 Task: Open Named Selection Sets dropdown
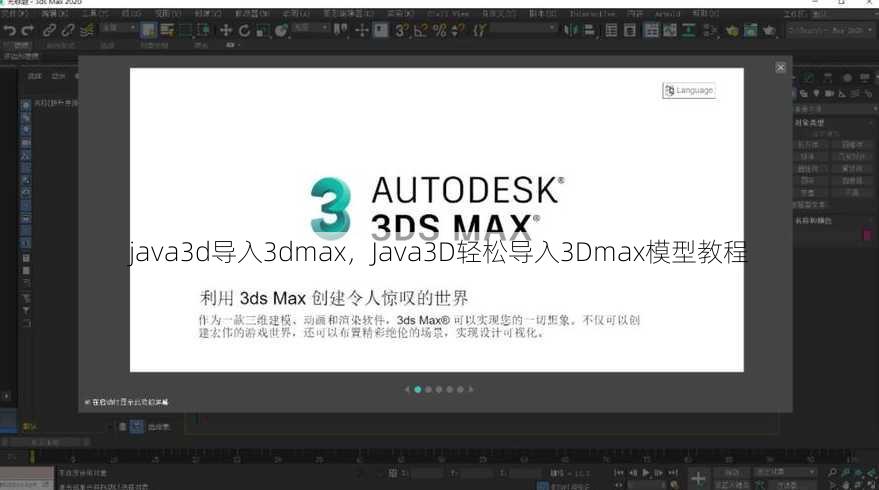[524, 27]
